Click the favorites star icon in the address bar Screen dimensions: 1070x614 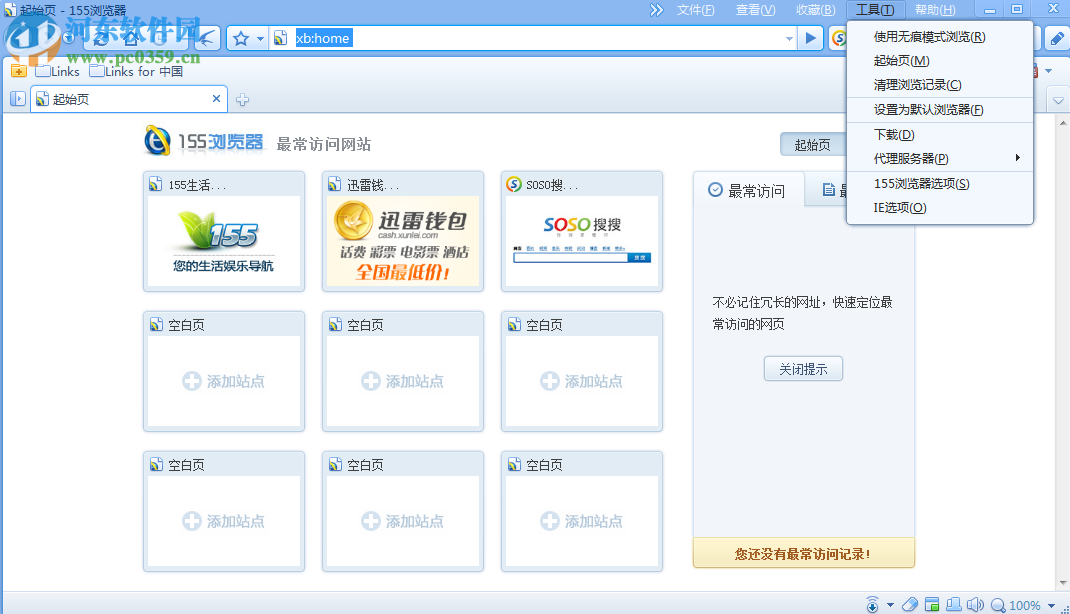241,39
